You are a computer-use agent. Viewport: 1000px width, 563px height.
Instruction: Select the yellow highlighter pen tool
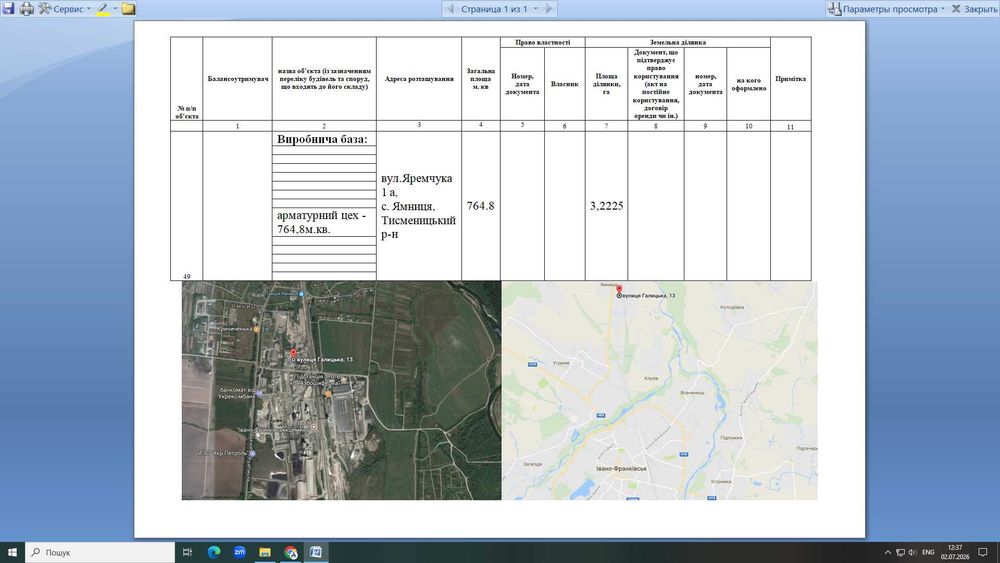(x=103, y=9)
